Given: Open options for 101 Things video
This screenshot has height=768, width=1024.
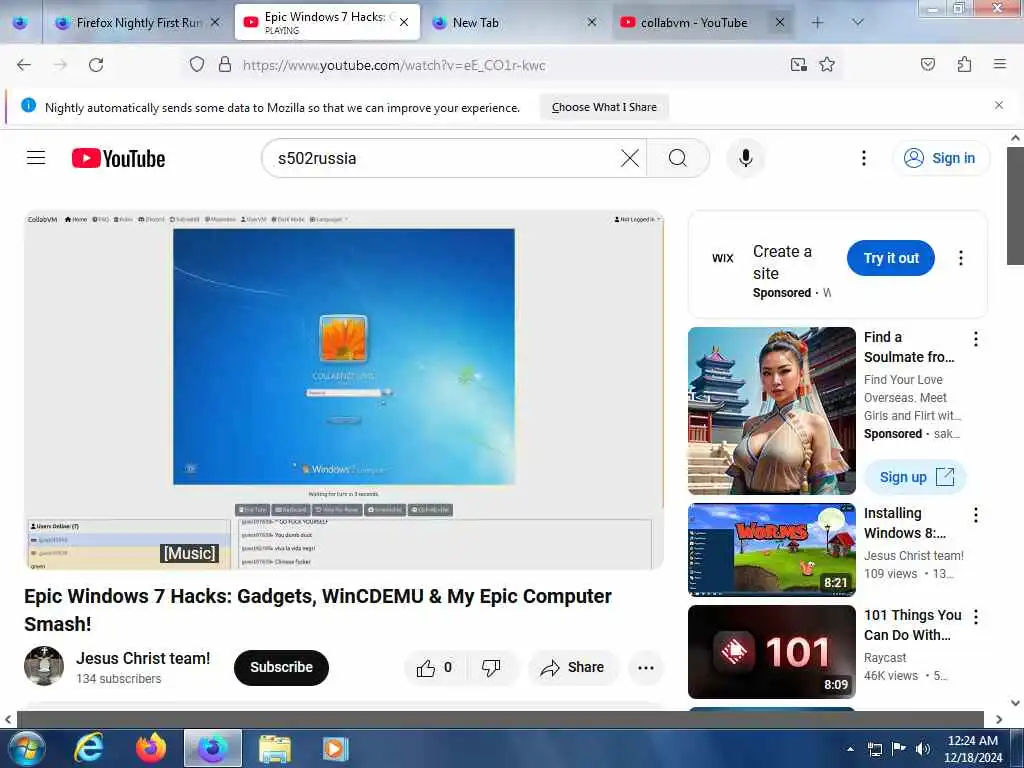Looking at the screenshot, I should pyautogui.click(x=976, y=616).
